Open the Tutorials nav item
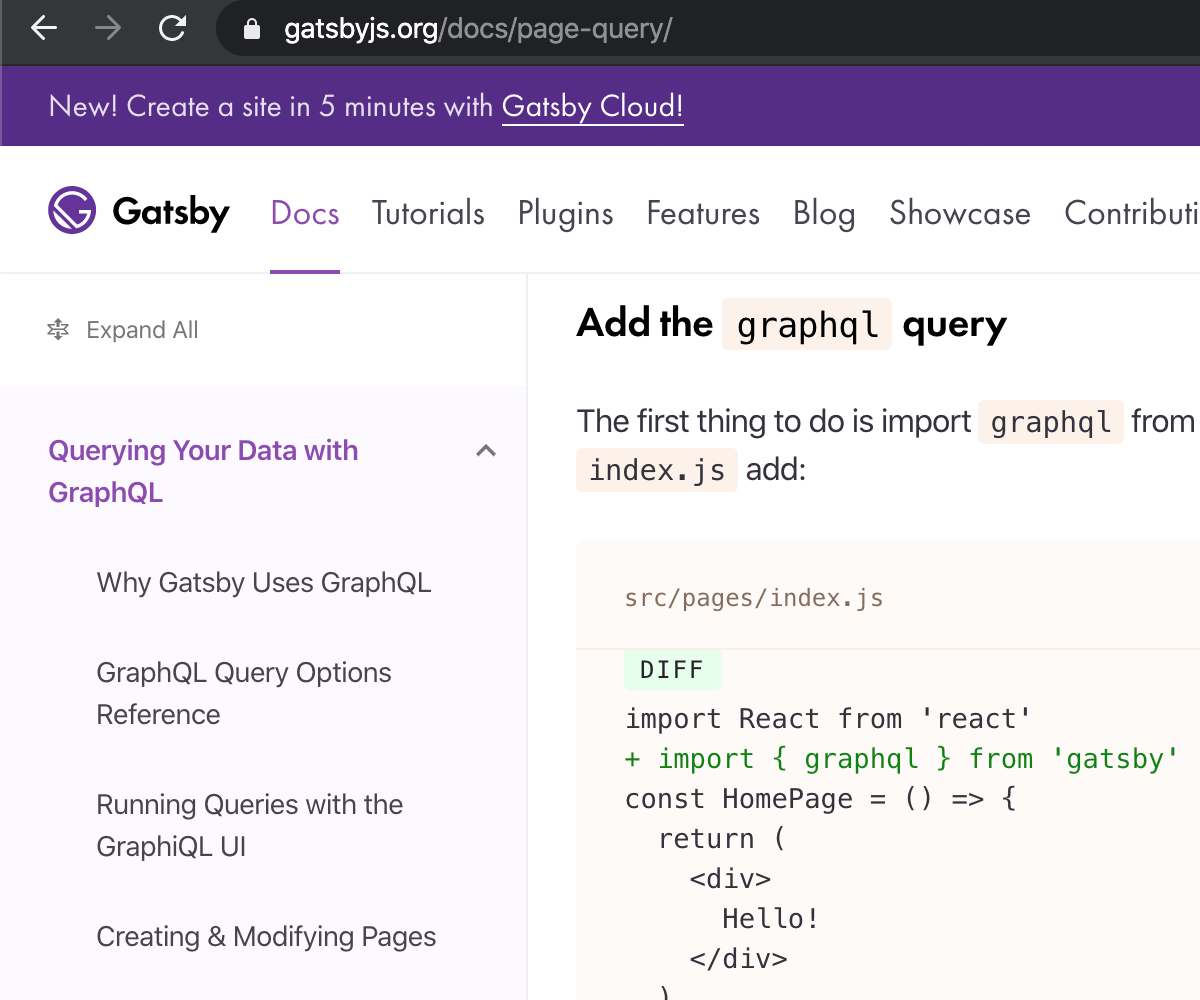The height and width of the screenshot is (1000, 1200). tap(428, 213)
